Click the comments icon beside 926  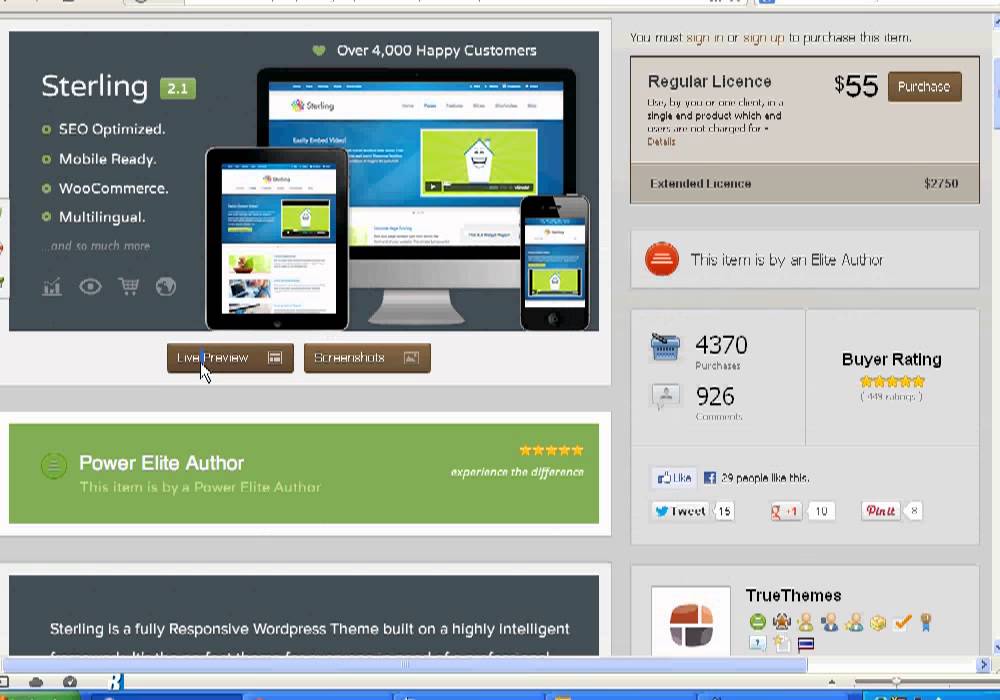click(x=665, y=397)
